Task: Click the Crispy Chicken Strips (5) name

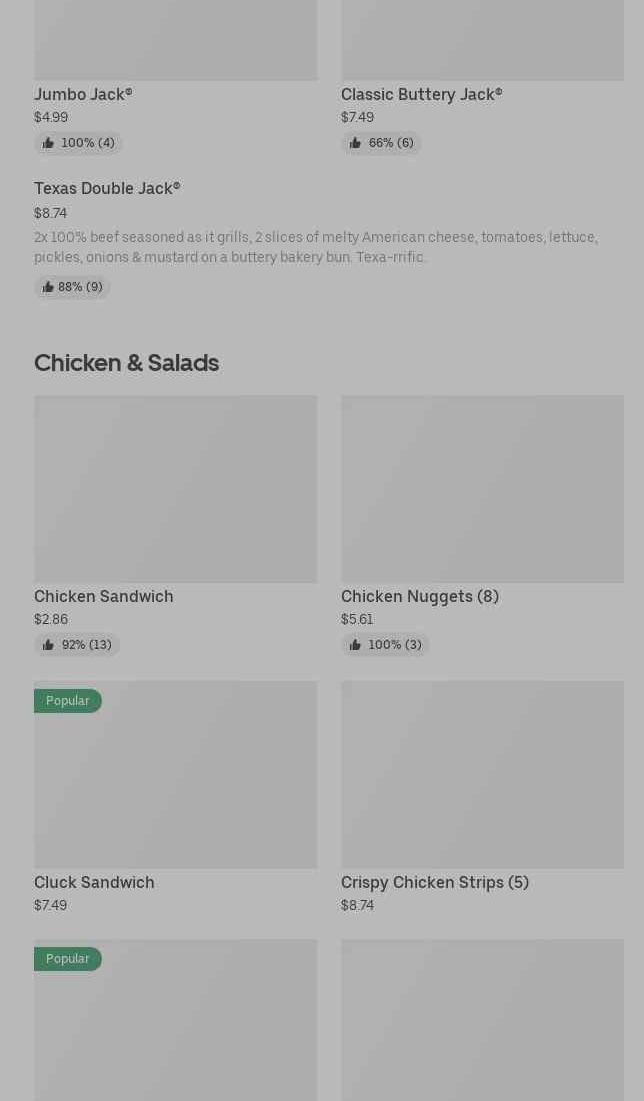Action: [x=435, y=882]
